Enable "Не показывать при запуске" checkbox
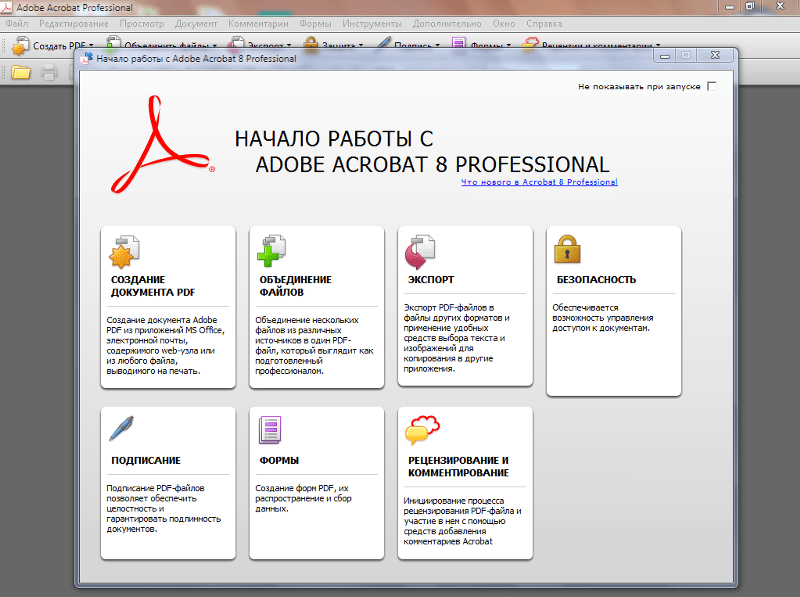The width and height of the screenshot is (800, 597). pyautogui.click(x=712, y=87)
